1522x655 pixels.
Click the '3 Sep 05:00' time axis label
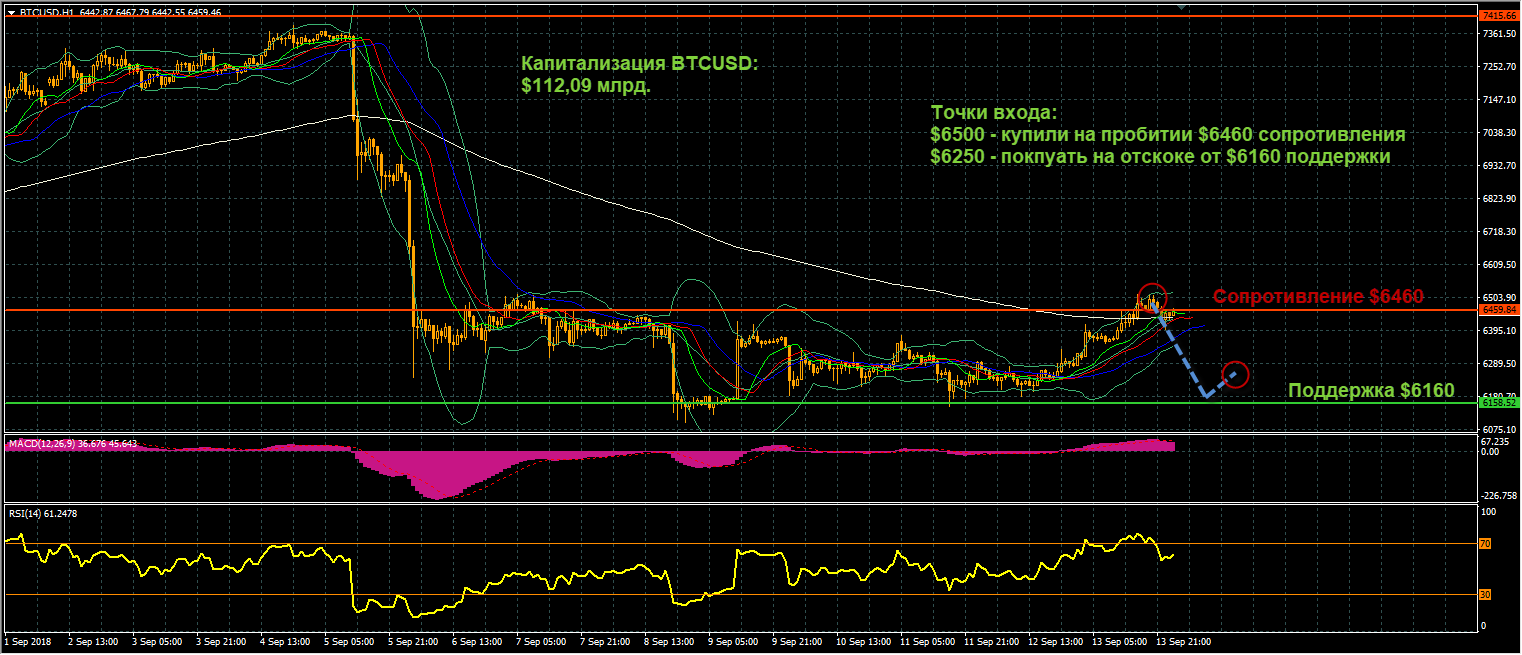coord(156,640)
